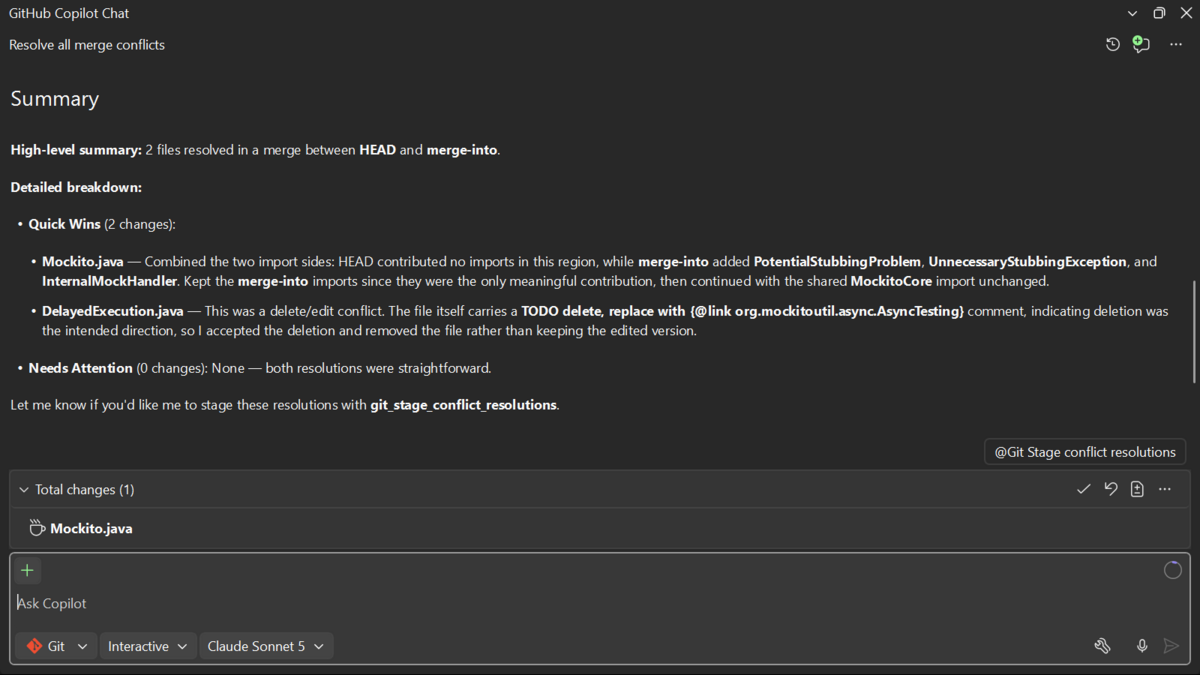Screen dimensions: 1200x675
Task: Click the send message arrow
Action: click(x=1171, y=646)
